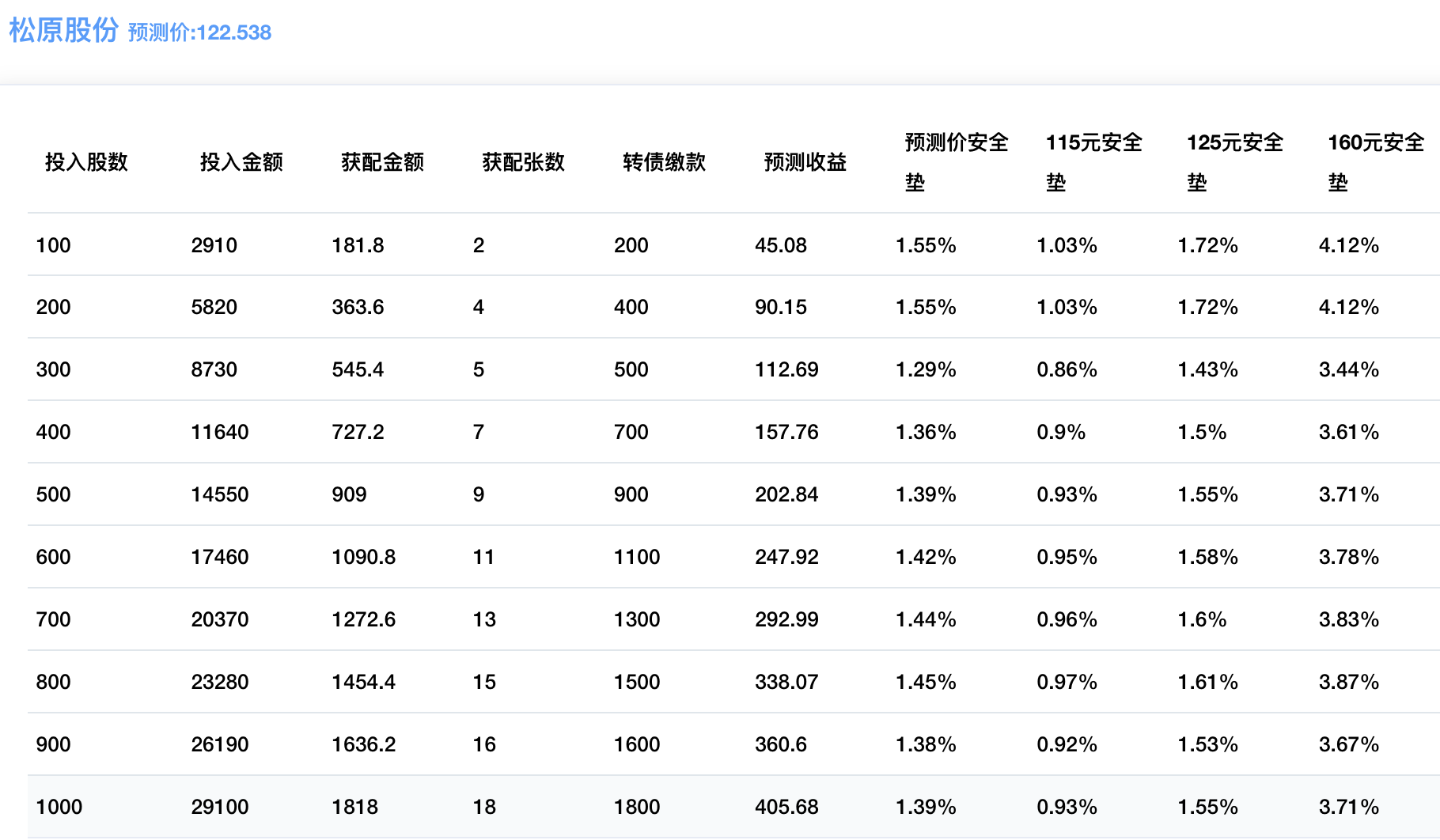
Task: Select the 投入股数 column header
Action: coord(86,162)
